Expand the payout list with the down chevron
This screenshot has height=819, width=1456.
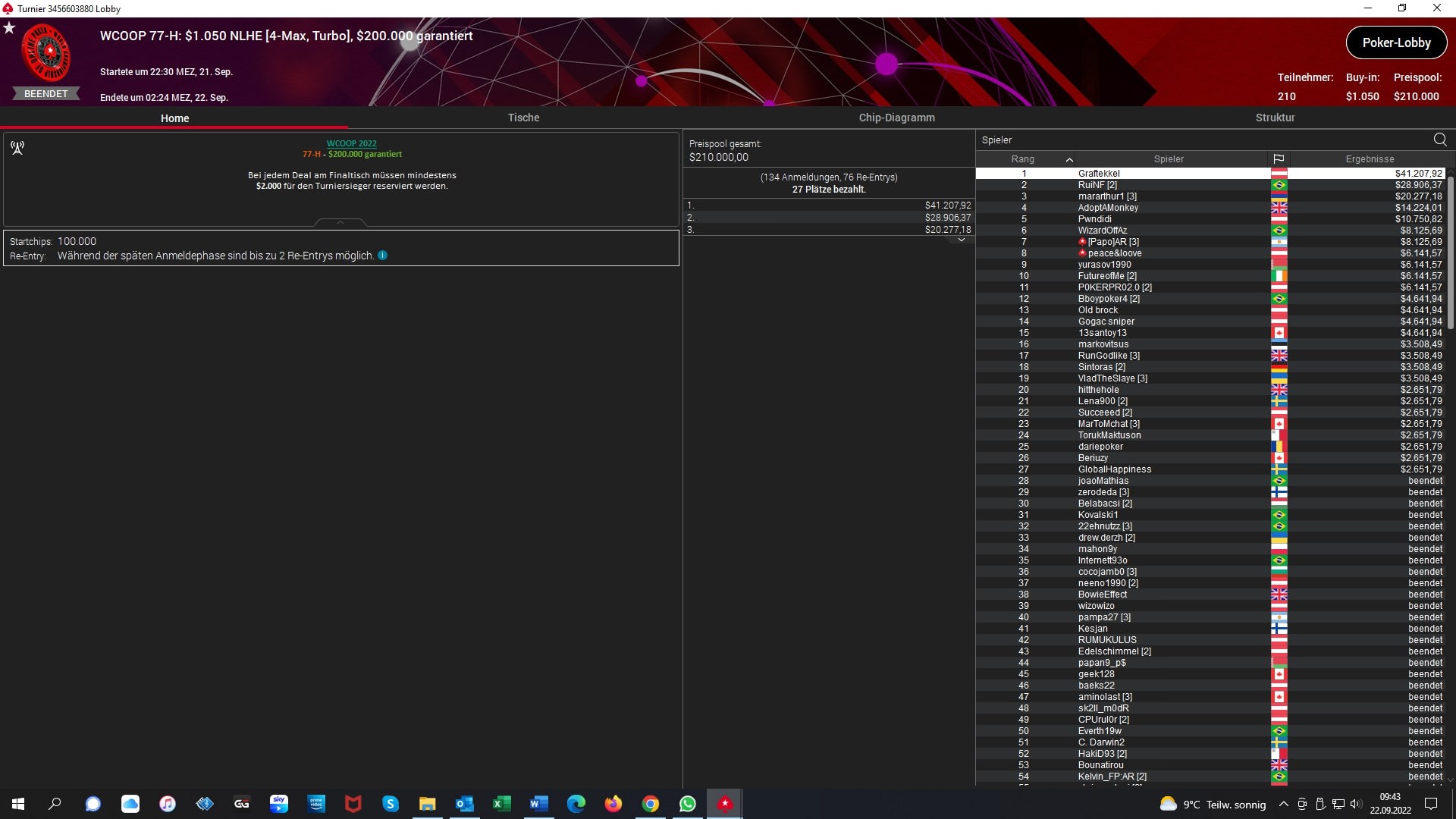(962, 240)
